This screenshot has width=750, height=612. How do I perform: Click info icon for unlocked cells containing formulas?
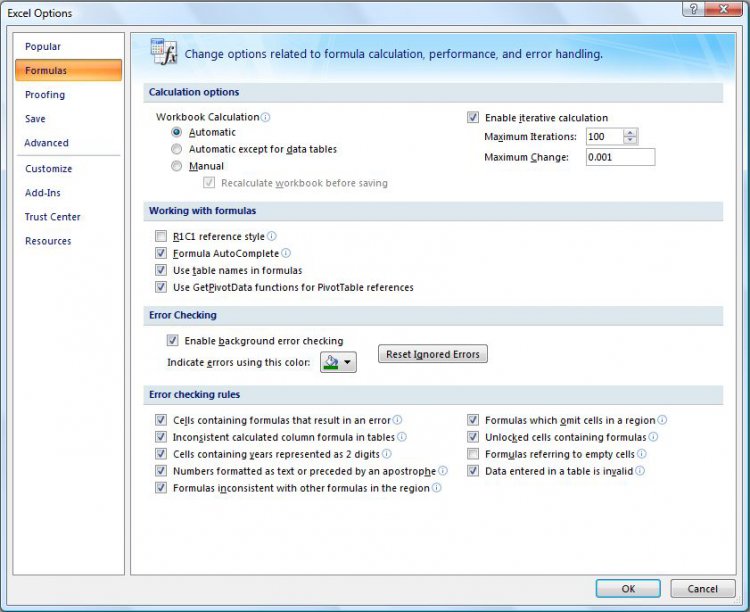(x=653, y=437)
